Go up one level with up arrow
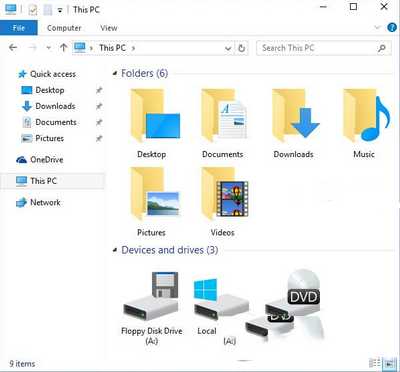 (63, 48)
